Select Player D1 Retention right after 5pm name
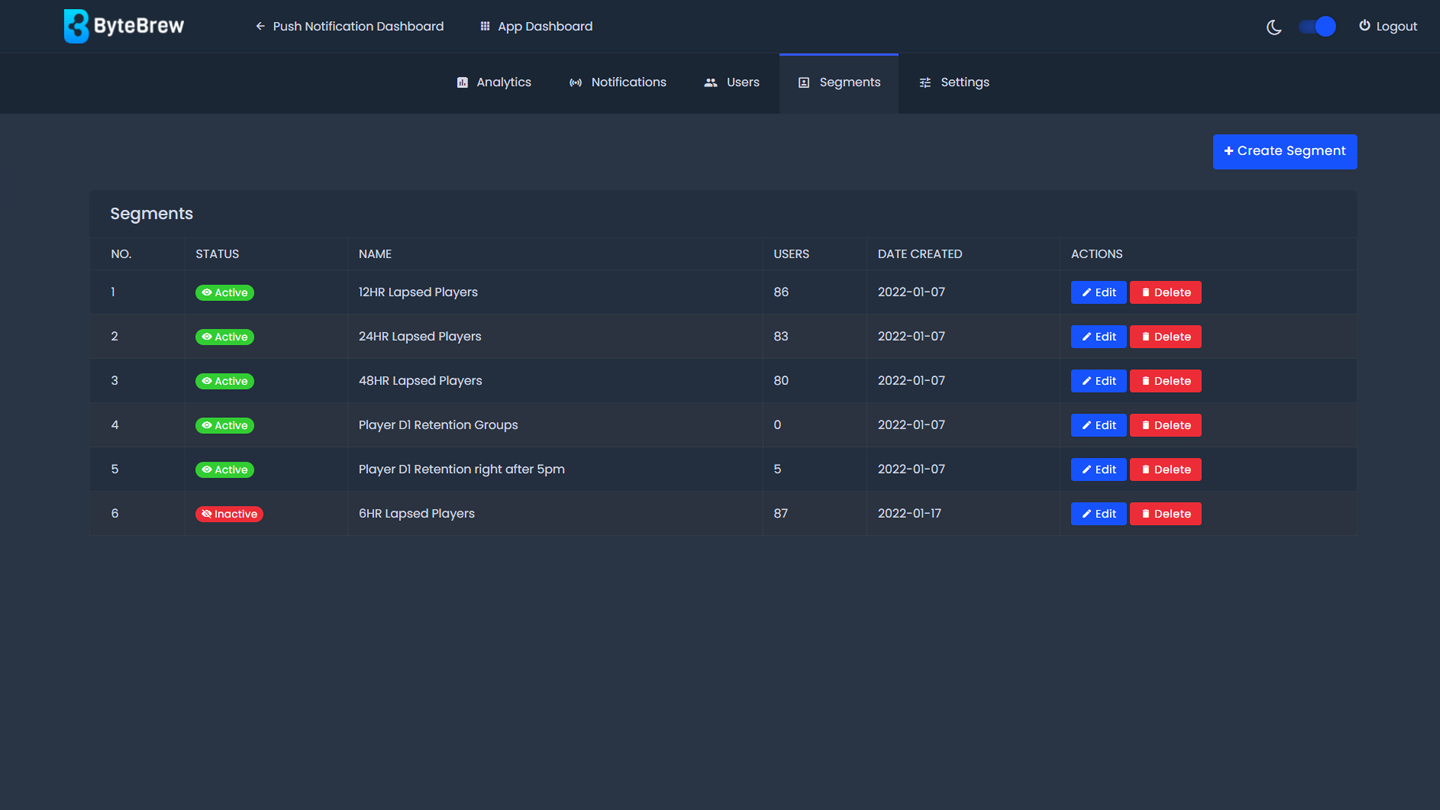Screen dimensions: 1440x810 [x=462, y=469]
